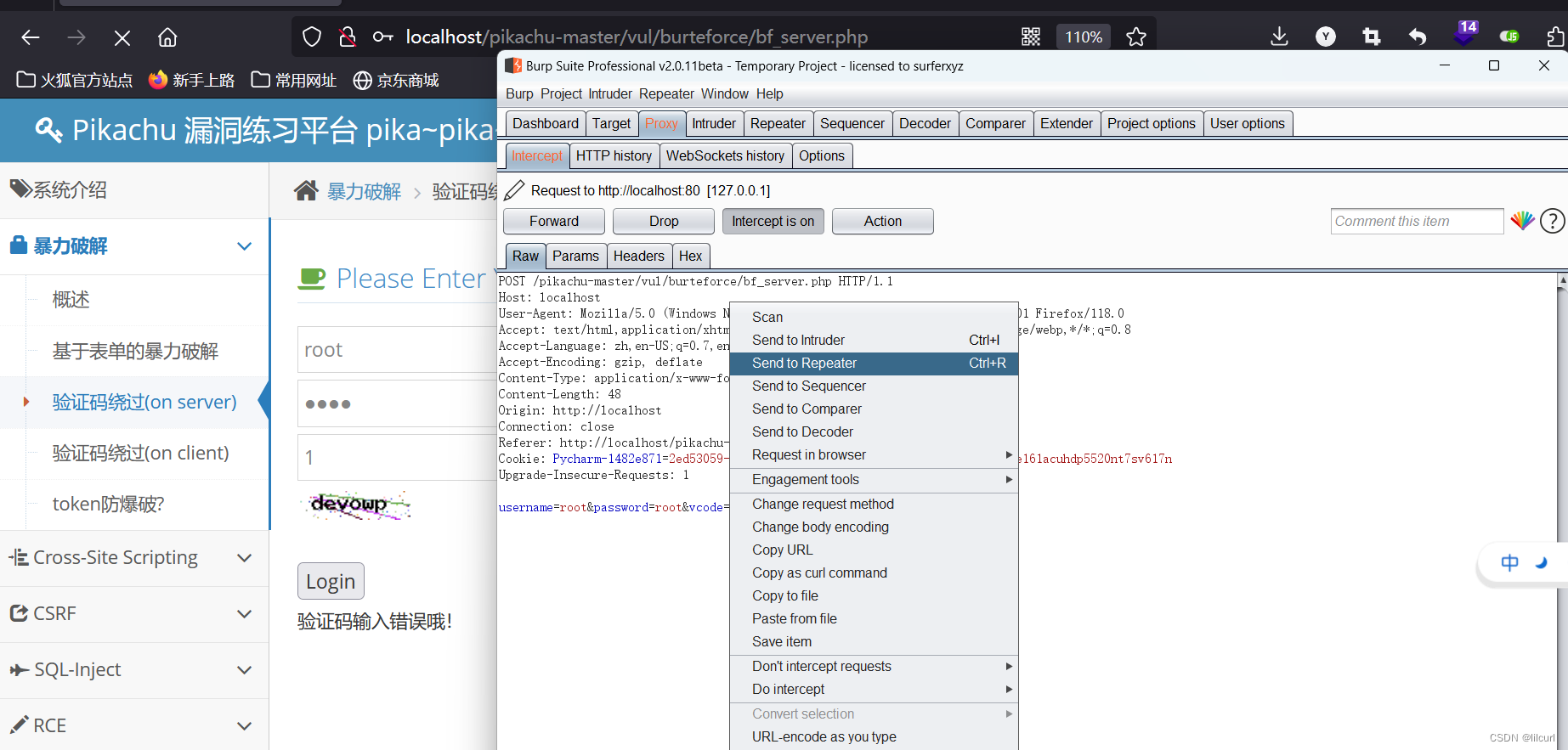This screenshot has width=1568, height=750.
Task: Click the key icon in Pikachu header
Action: pyautogui.click(x=48, y=130)
